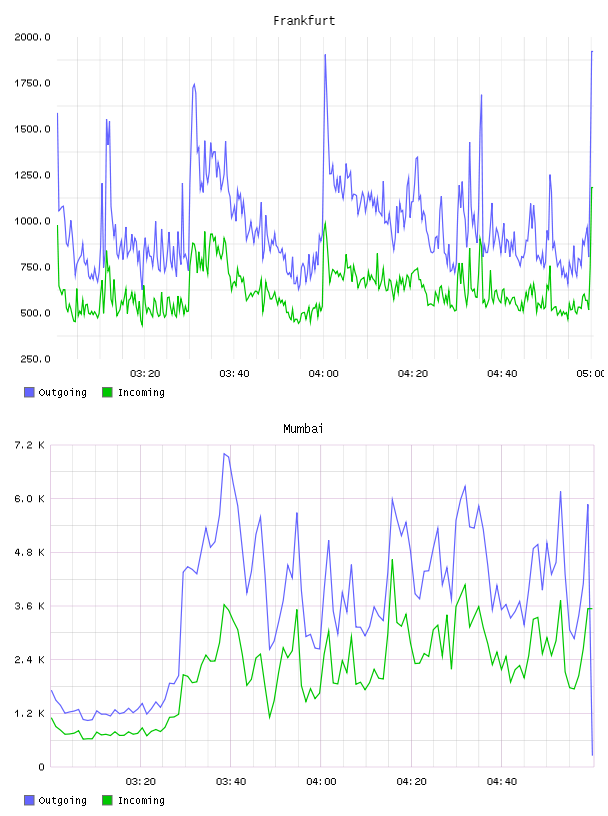Click the 05:00 time label in the Frankfurt chart
The width and height of the screenshot is (608, 816).
pos(591,374)
